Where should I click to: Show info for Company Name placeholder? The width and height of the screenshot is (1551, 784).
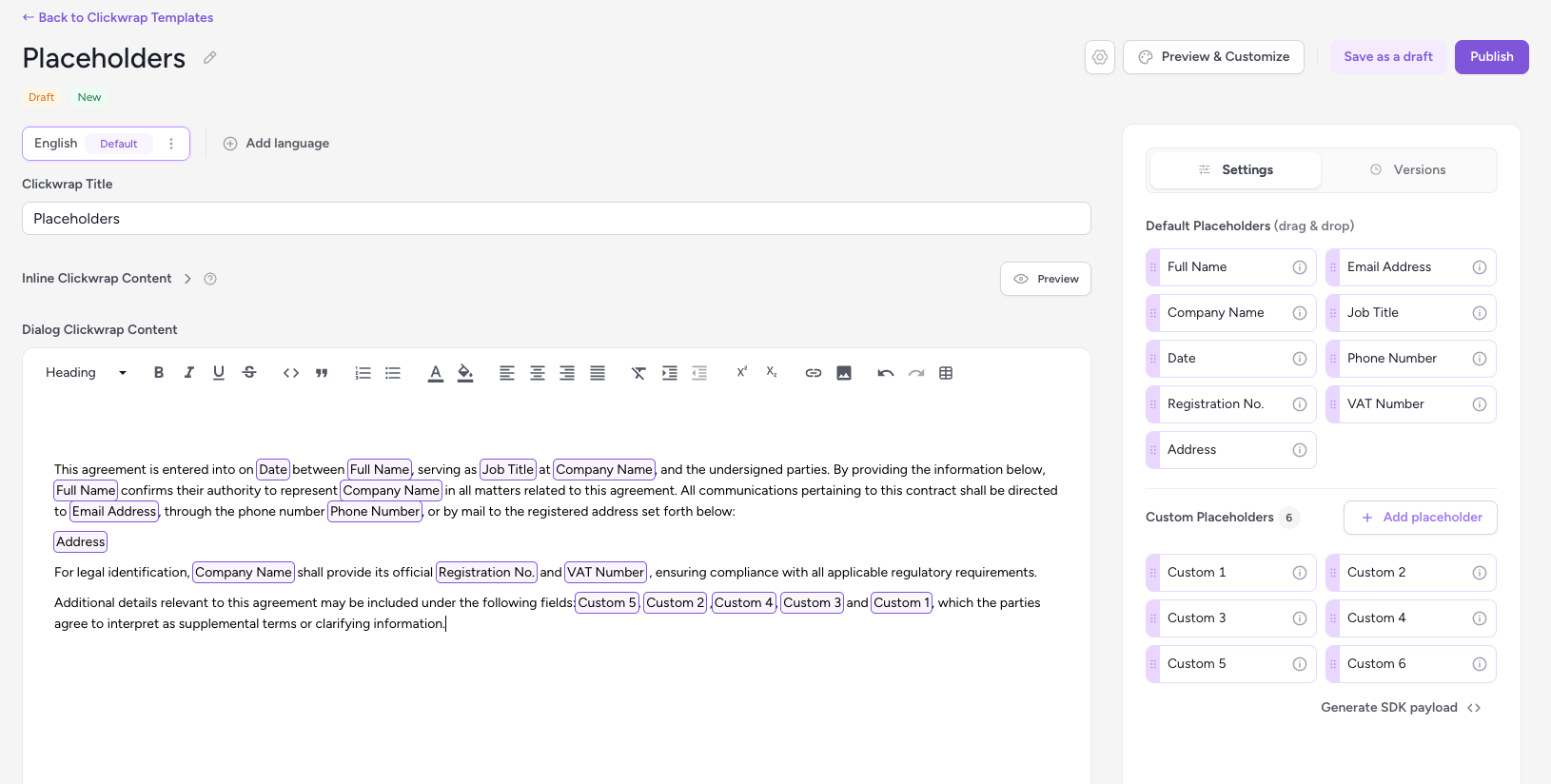[x=1299, y=313]
